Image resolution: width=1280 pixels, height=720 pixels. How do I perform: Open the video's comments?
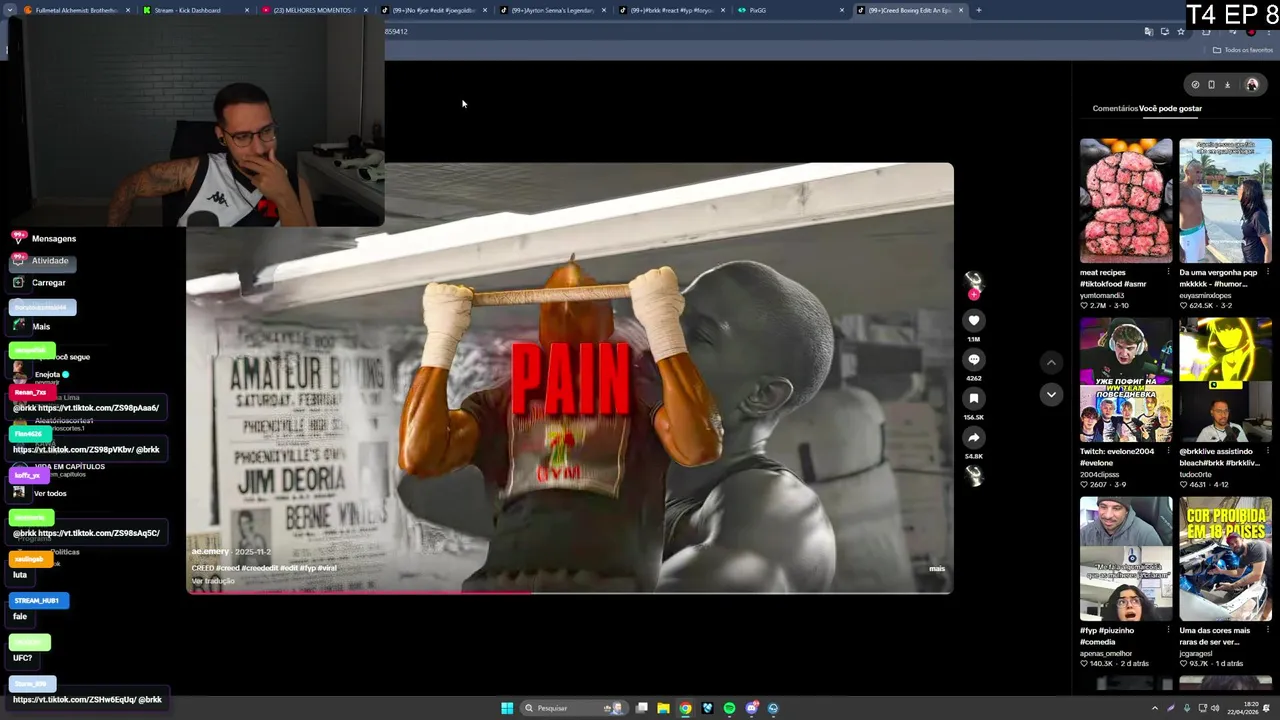point(973,359)
